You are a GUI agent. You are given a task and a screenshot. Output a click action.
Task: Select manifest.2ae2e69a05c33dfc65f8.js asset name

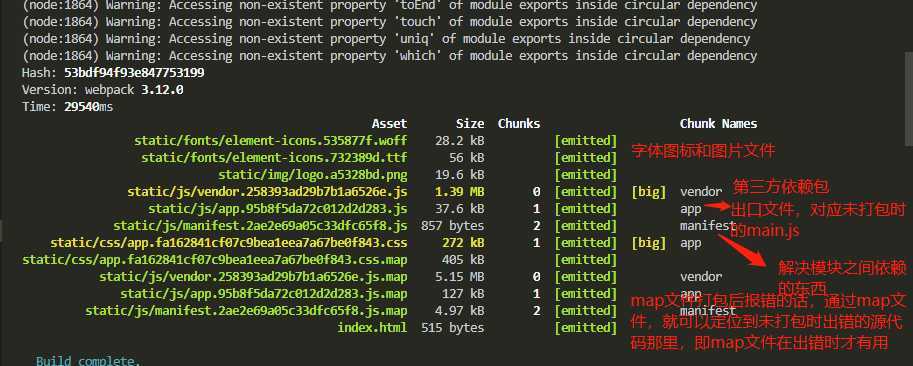(x=260, y=225)
